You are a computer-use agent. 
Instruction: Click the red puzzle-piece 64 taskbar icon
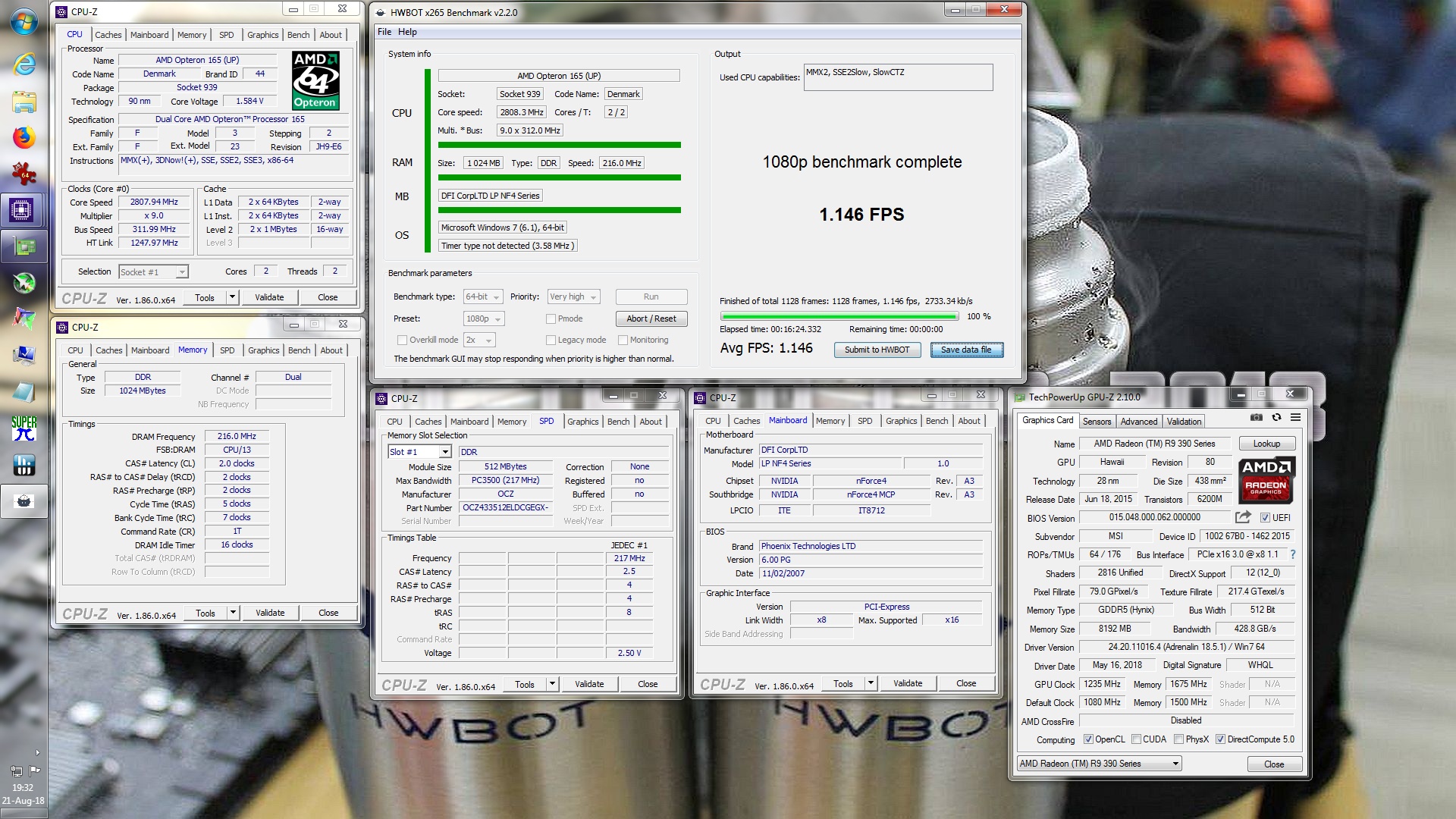[24, 174]
